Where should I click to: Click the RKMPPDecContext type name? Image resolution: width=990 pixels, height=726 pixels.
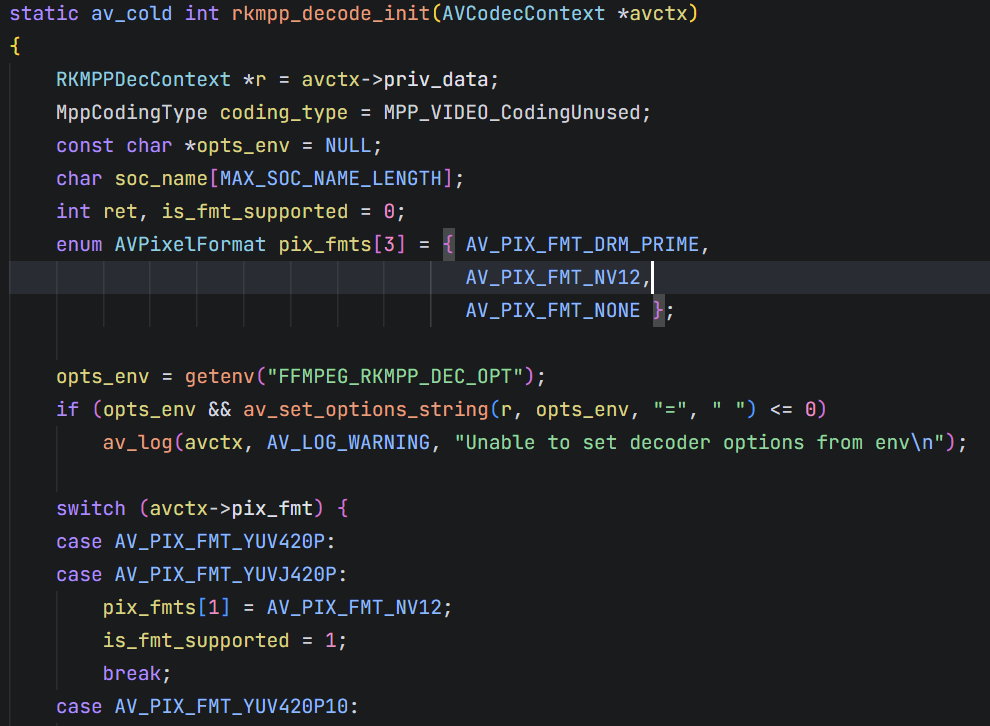[143, 80]
